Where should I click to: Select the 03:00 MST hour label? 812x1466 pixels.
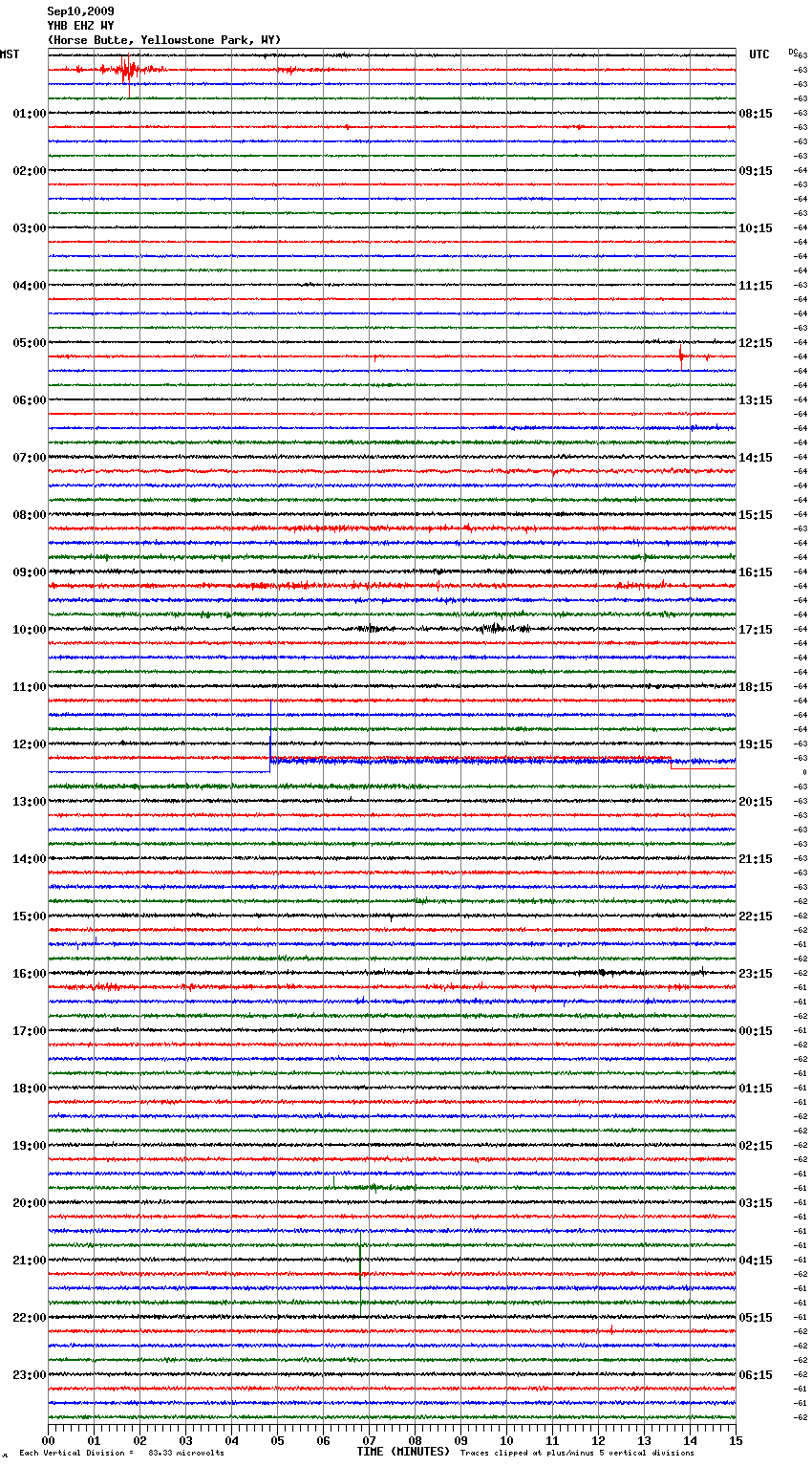coord(29,228)
